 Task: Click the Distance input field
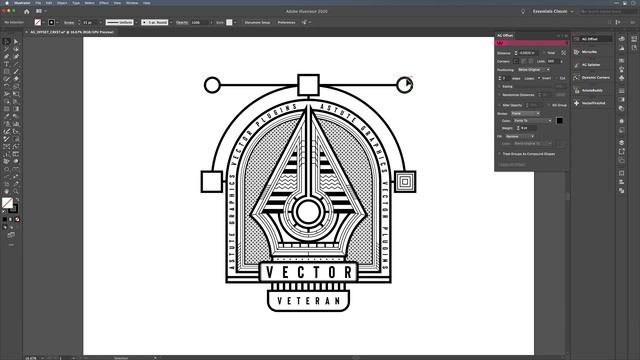528,53
